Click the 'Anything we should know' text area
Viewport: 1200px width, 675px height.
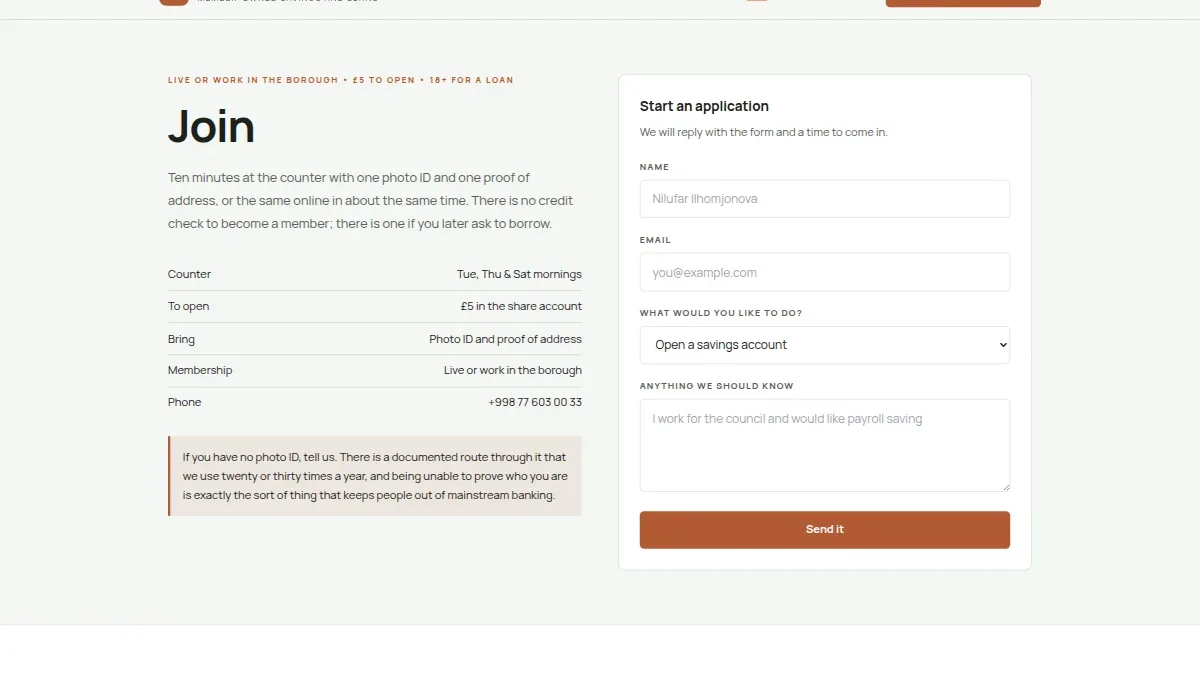(824, 445)
